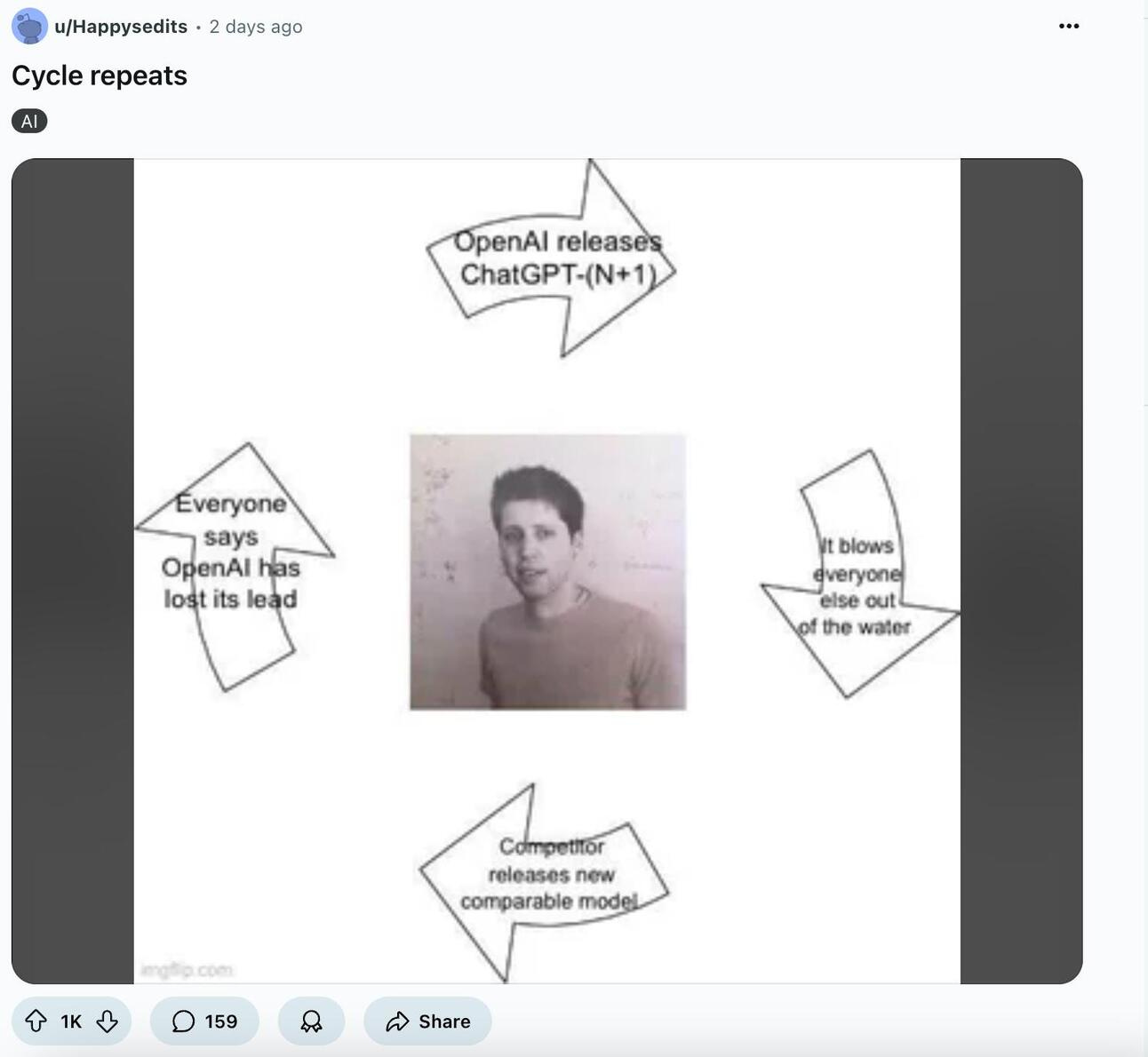This screenshot has height=1057, width=1148.
Task: Open the "Cycle repeats" post title
Action: (100, 75)
